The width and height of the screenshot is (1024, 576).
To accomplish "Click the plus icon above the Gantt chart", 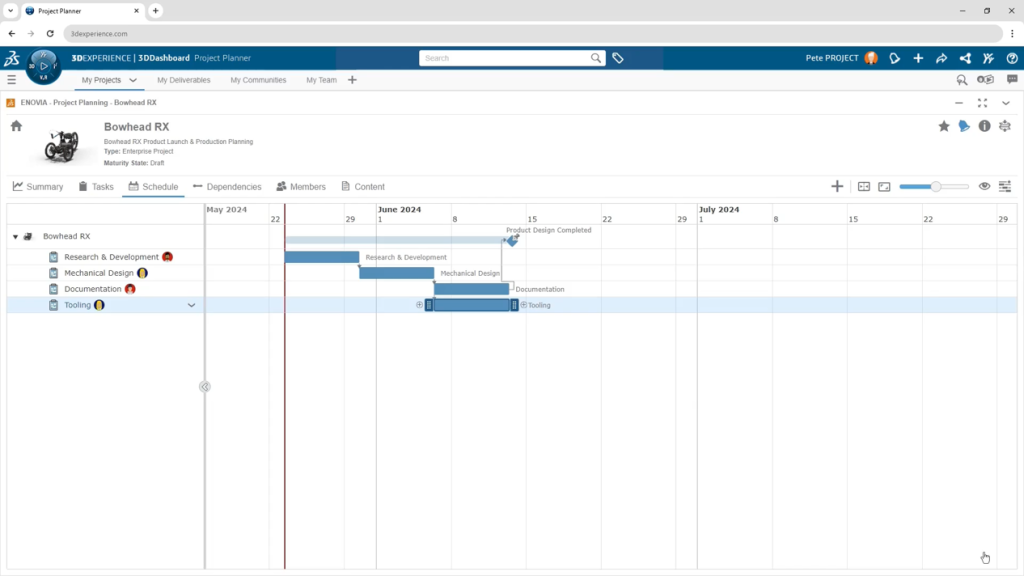I will 836,186.
